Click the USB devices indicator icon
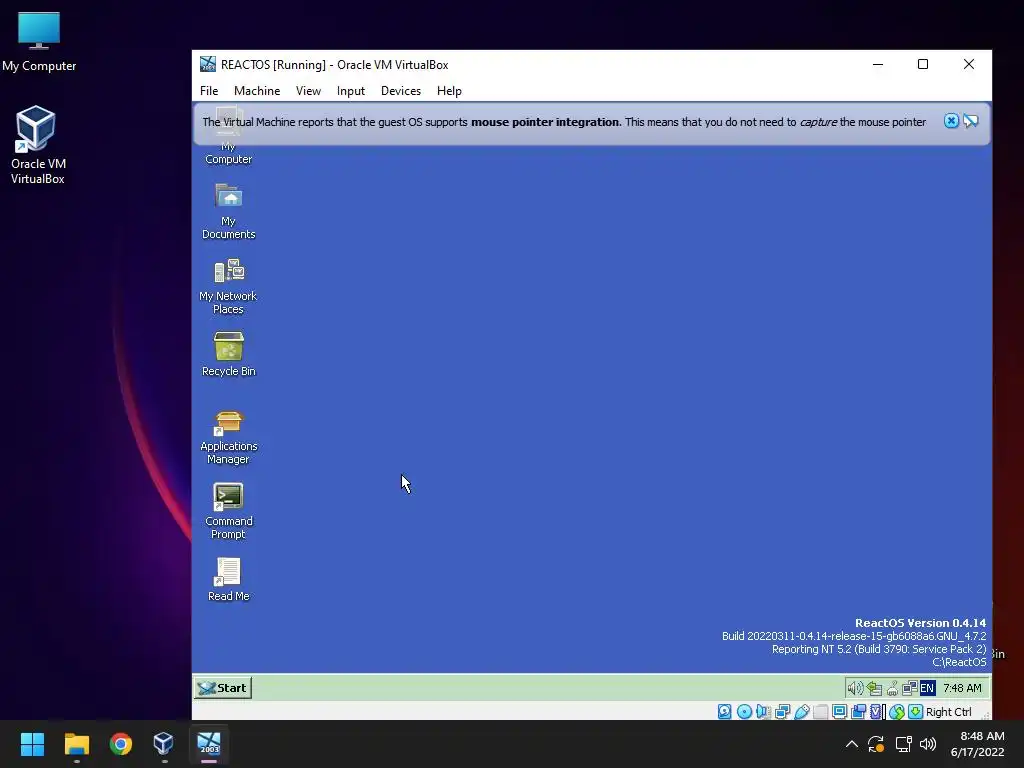The width and height of the screenshot is (1024, 768). coord(801,712)
